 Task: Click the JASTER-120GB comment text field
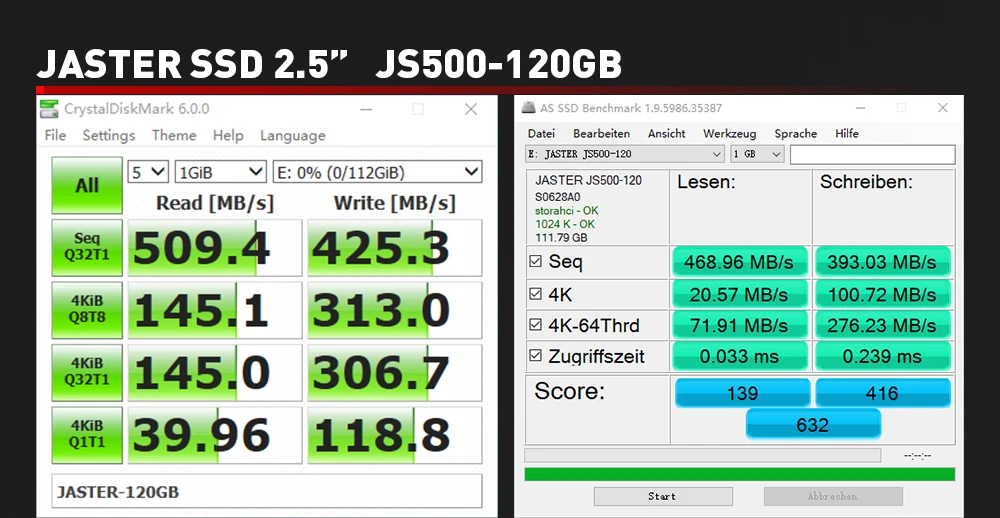pyautogui.click(x=267, y=492)
